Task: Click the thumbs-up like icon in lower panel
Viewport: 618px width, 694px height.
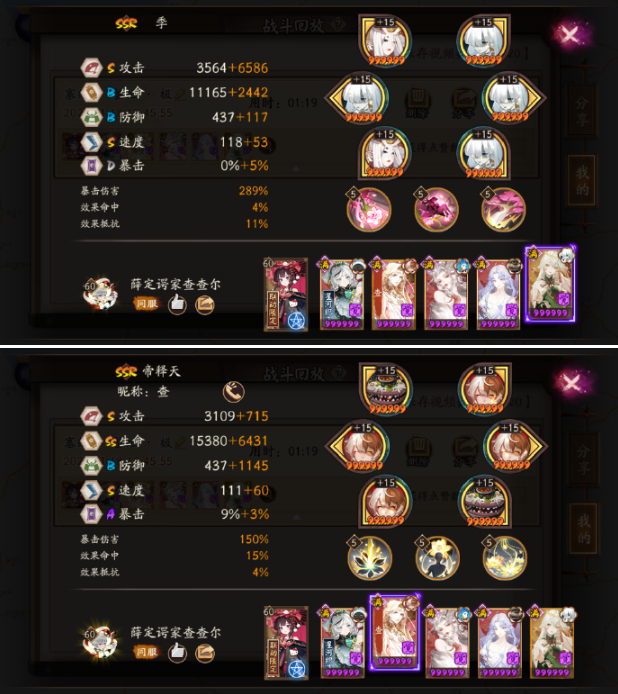Action: [x=178, y=652]
